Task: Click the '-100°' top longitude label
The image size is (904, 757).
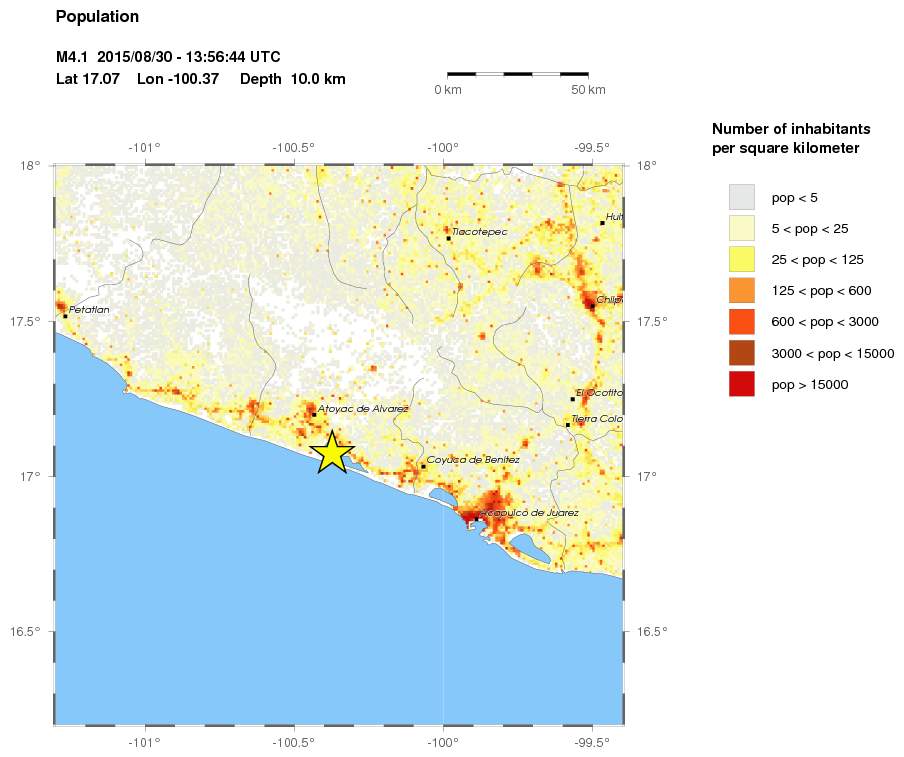Action: pos(443,148)
